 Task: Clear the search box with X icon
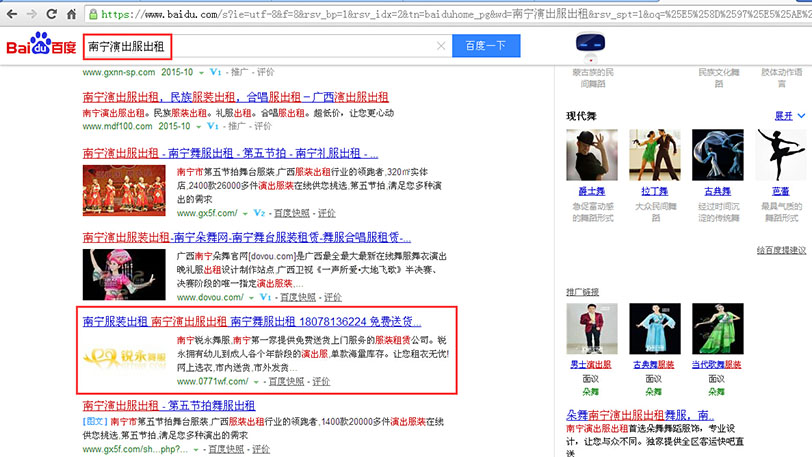(x=441, y=46)
